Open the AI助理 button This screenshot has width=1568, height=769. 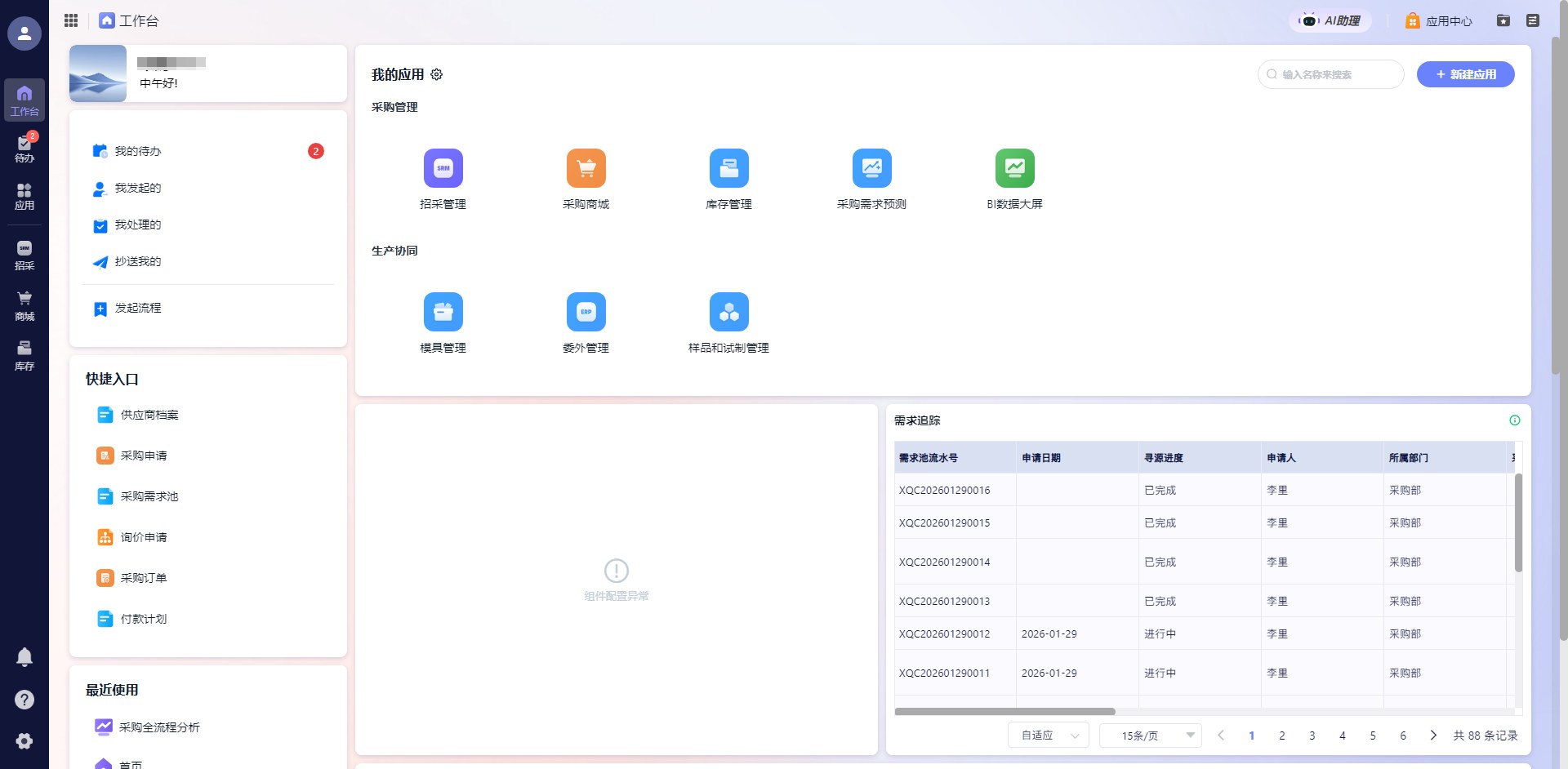click(1330, 20)
